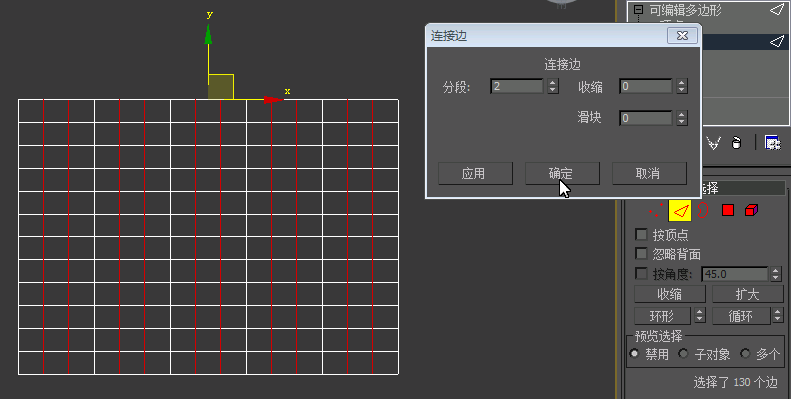
Task: Enable the 忽略背面 checkbox
Action: (x=641, y=254)
